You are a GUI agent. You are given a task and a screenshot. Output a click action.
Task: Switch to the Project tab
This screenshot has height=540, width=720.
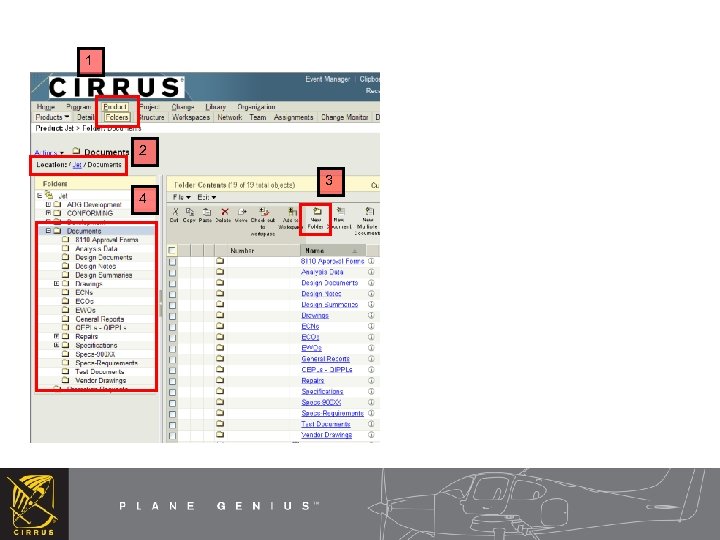pos(149,107)
